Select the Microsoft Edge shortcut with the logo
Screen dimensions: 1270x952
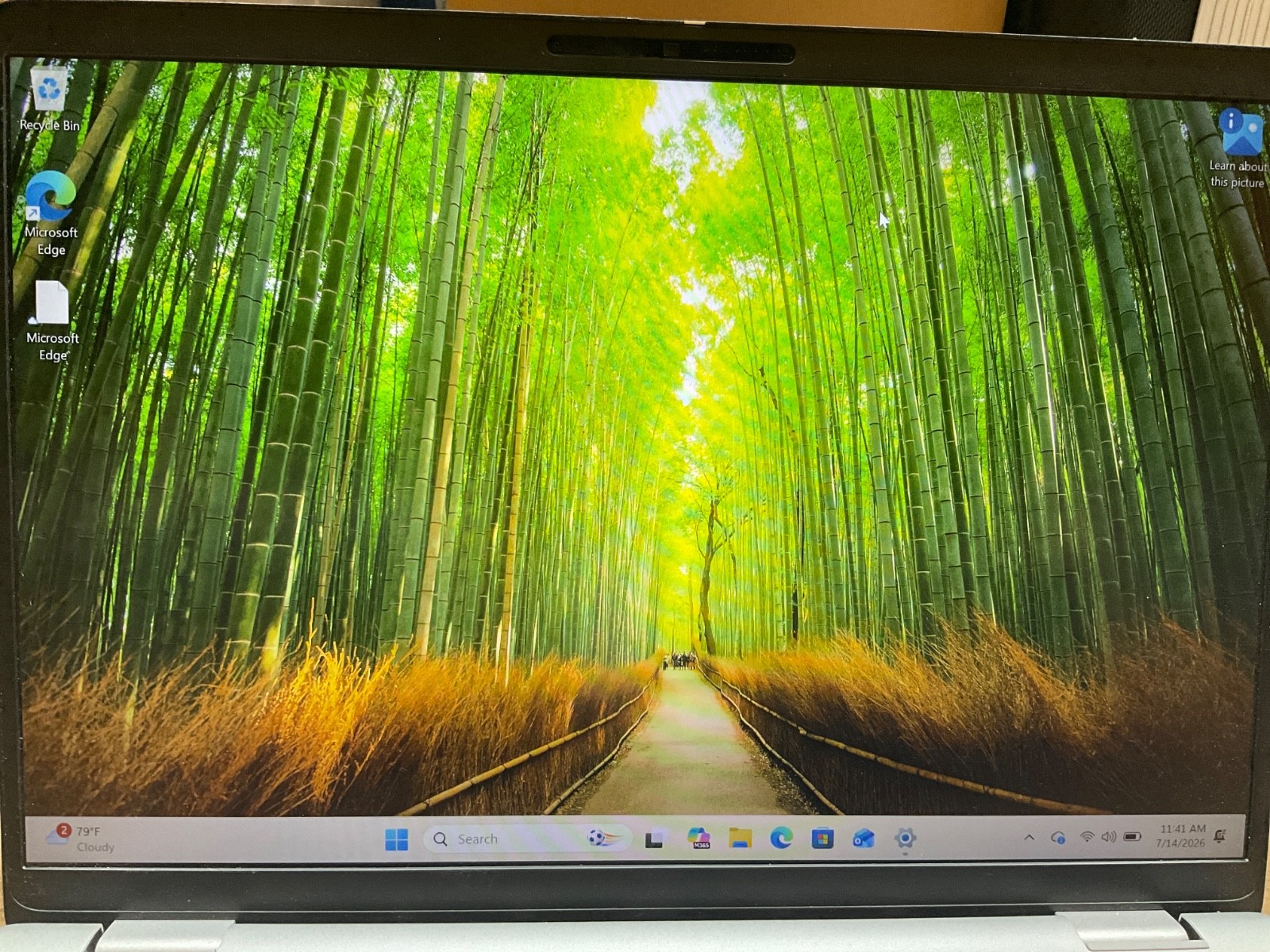51,213
